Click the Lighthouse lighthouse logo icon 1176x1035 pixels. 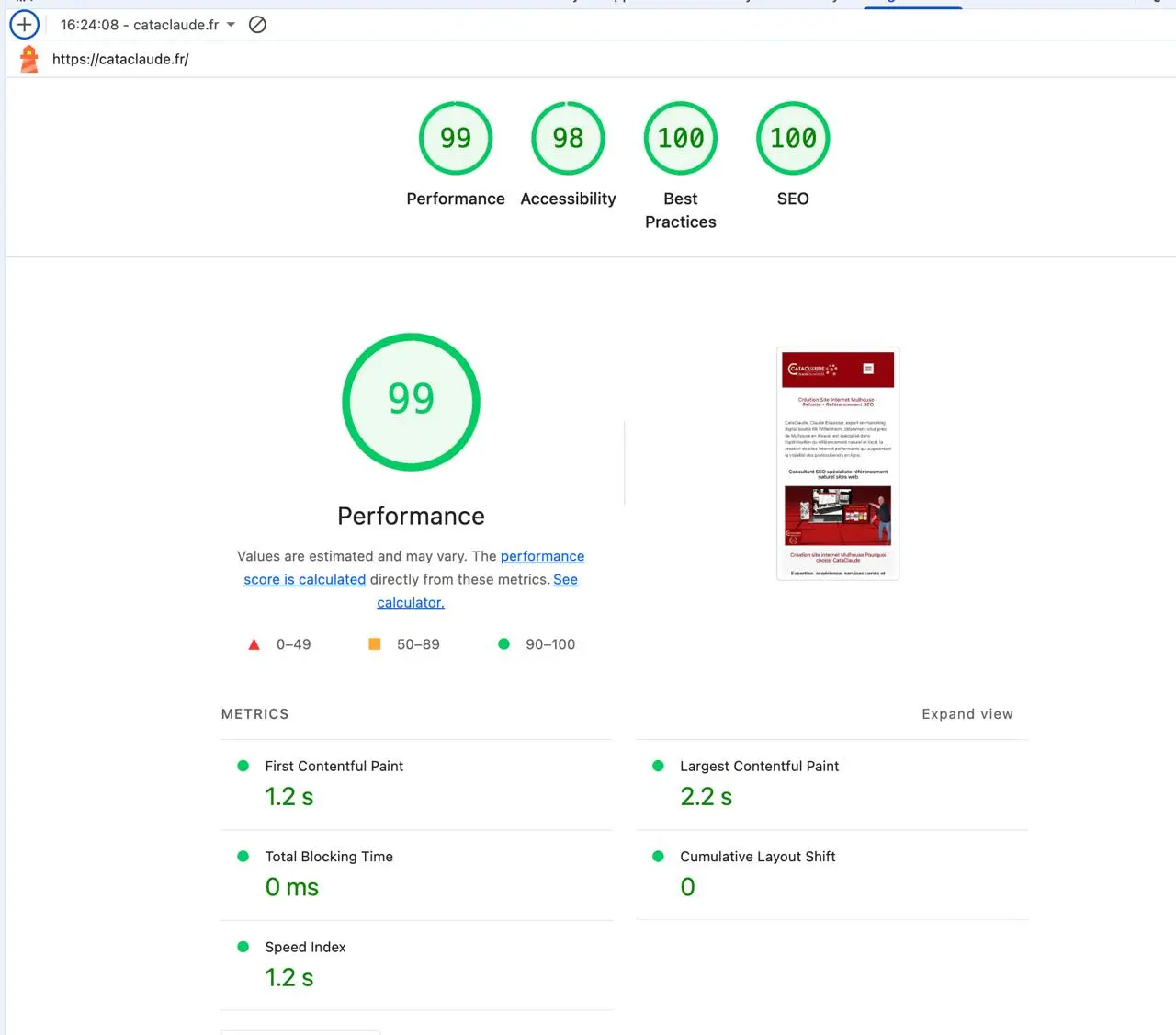tap(28, 58)
